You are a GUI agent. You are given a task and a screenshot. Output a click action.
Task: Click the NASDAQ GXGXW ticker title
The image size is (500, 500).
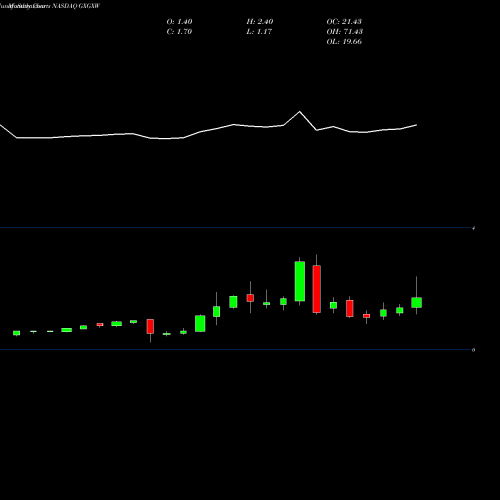point(76,6)
